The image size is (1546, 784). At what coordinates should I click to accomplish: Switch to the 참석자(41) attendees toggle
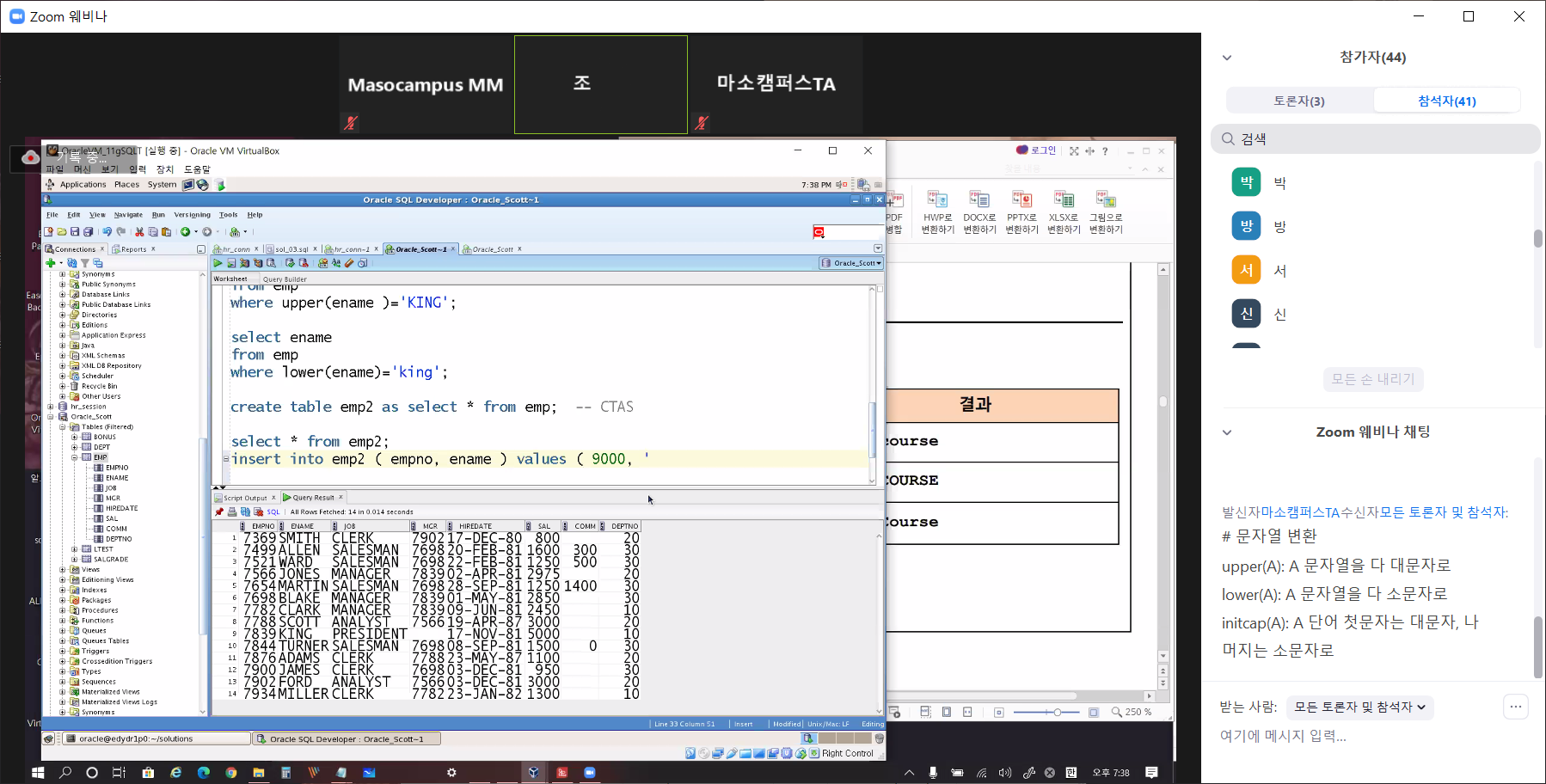tap(1446, 101)
